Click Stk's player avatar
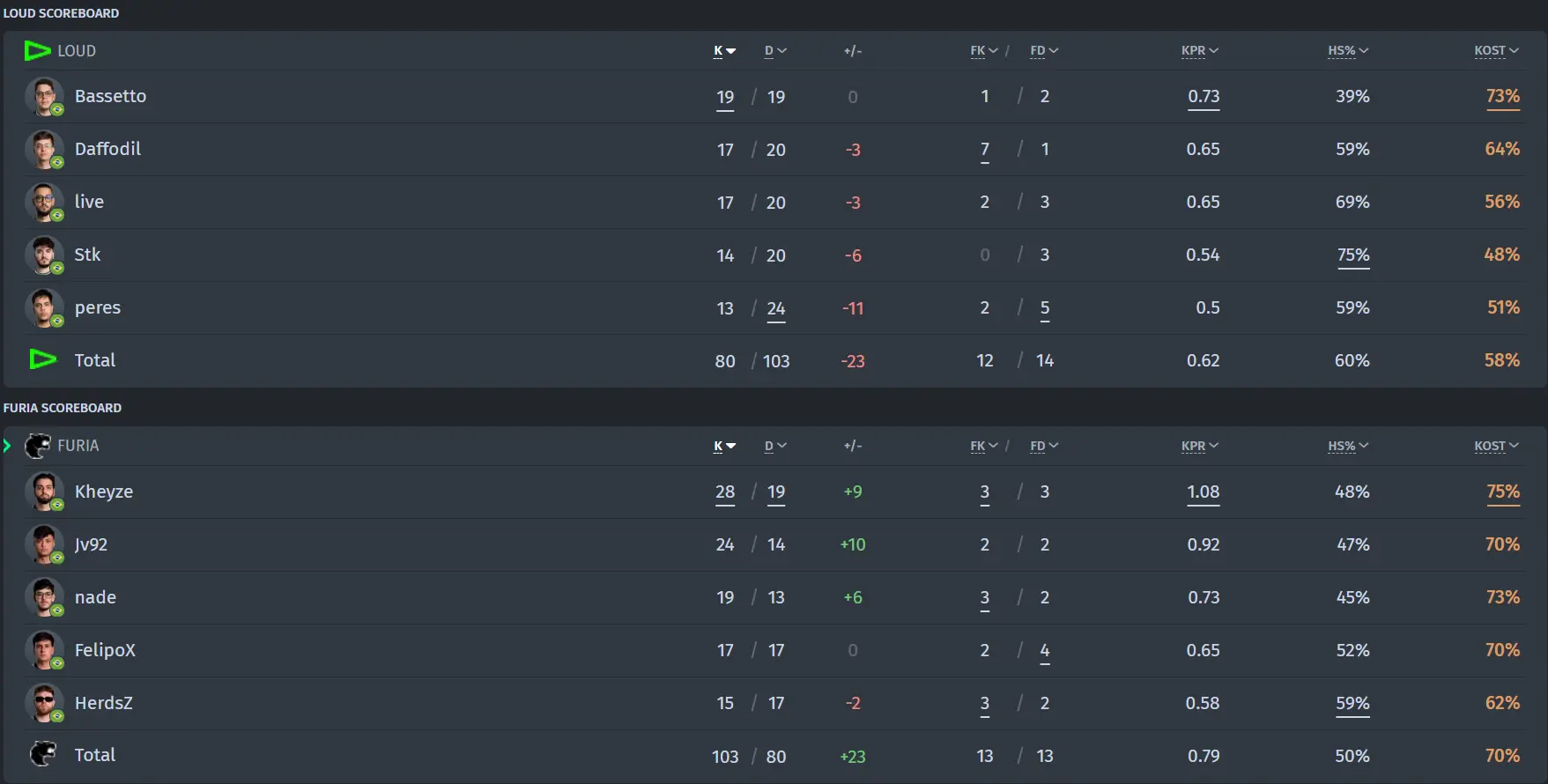The image size is (1548, 784). coord(44,255)
